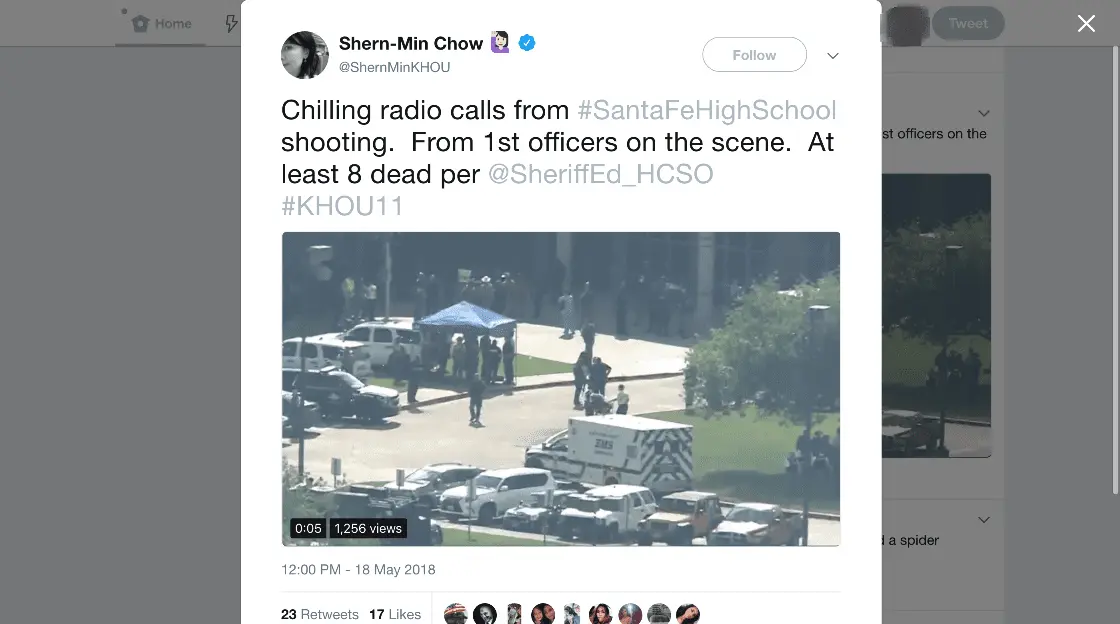1120x624 pixels.
Task: Open Moments lightning bolt icon
Action: [x=231, y=24]
